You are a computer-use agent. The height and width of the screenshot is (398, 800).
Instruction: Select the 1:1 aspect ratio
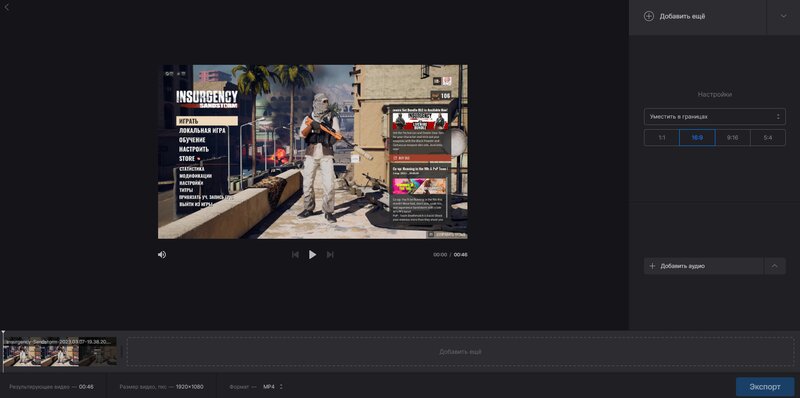click(661, 138)
